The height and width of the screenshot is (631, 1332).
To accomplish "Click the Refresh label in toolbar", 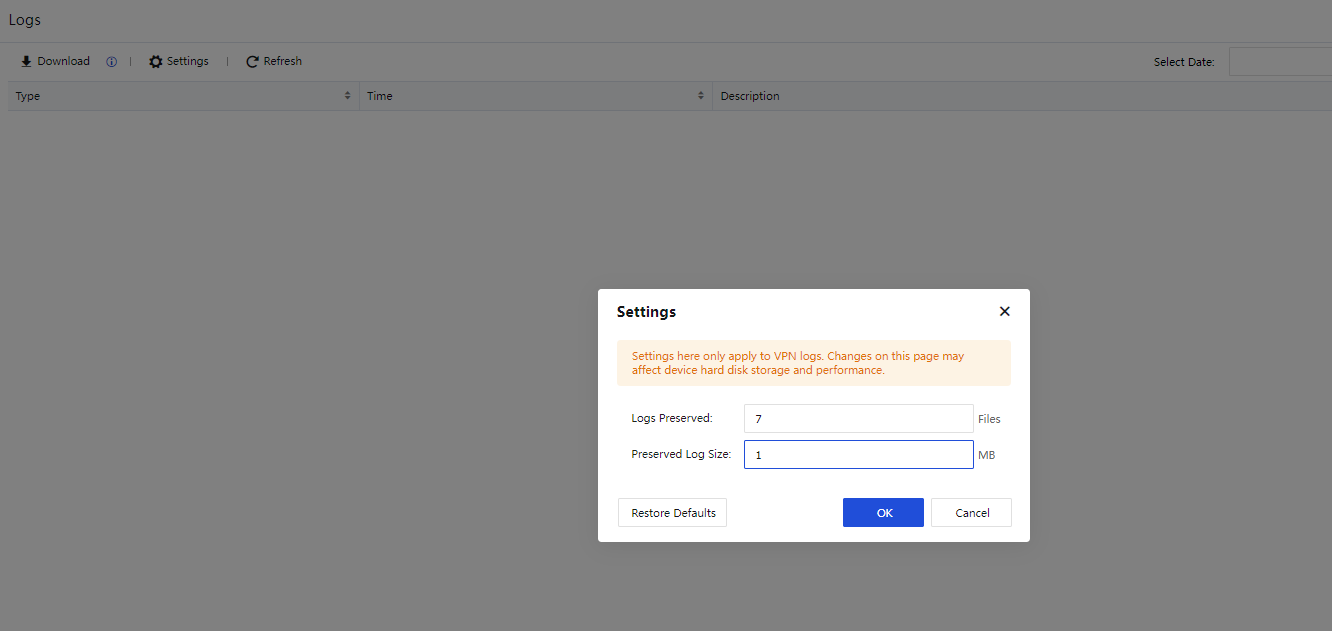I will (x=283, y=62).
